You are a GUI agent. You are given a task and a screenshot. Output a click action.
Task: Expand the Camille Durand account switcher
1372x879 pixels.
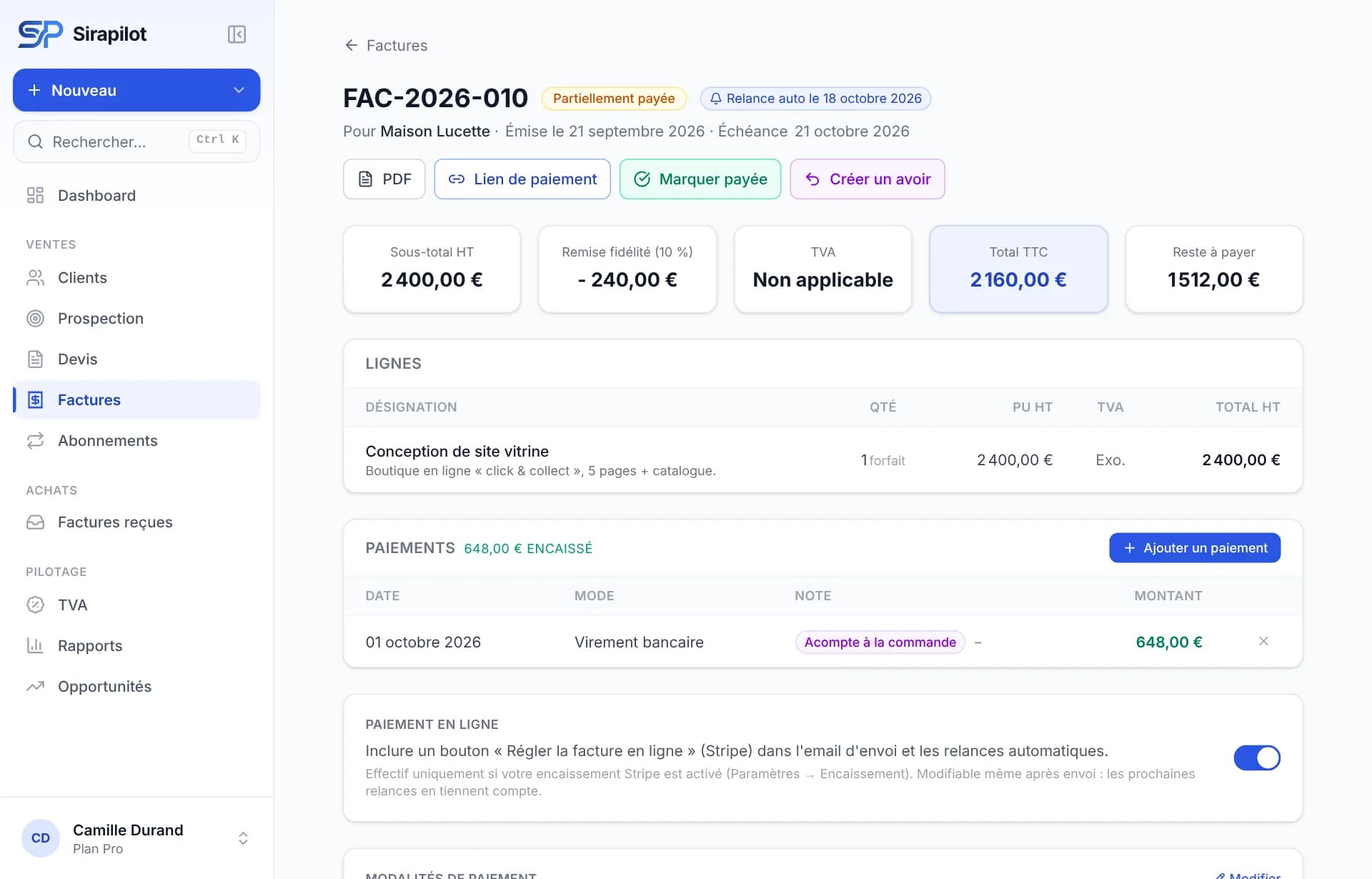click(x=243, y=838)
